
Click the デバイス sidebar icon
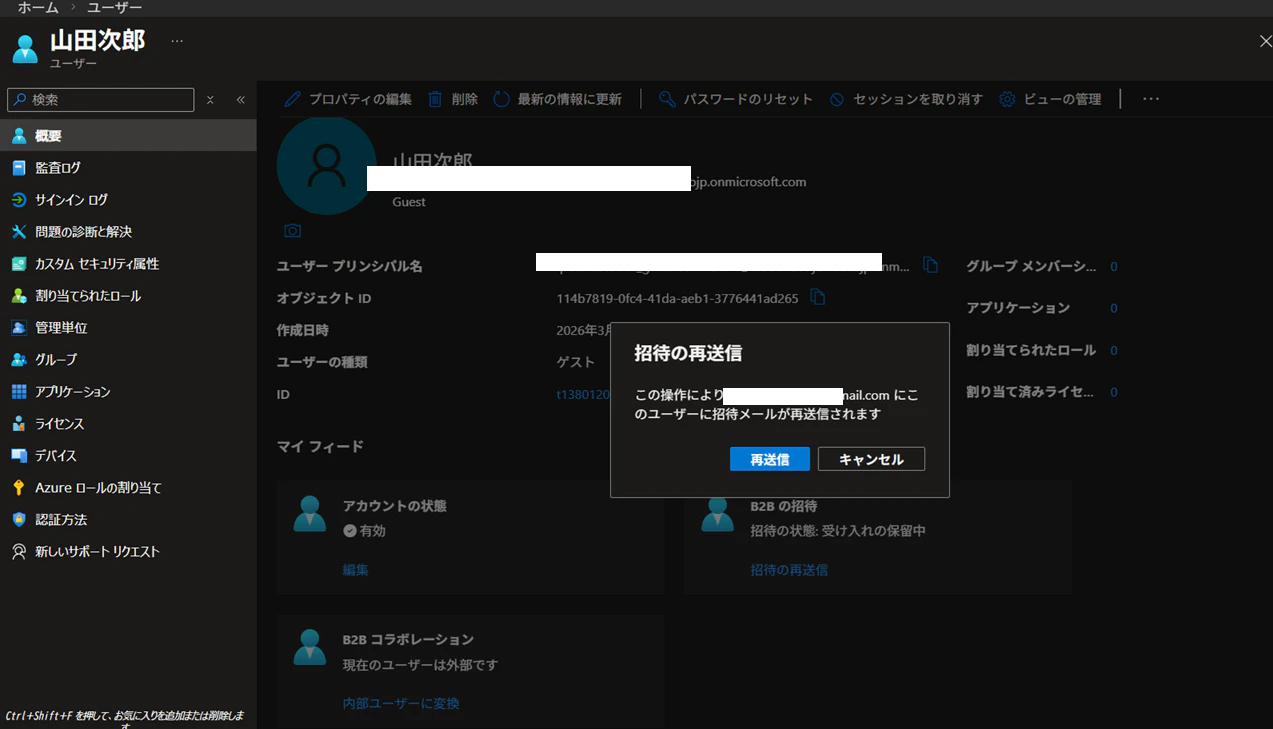tap(19, 456)
